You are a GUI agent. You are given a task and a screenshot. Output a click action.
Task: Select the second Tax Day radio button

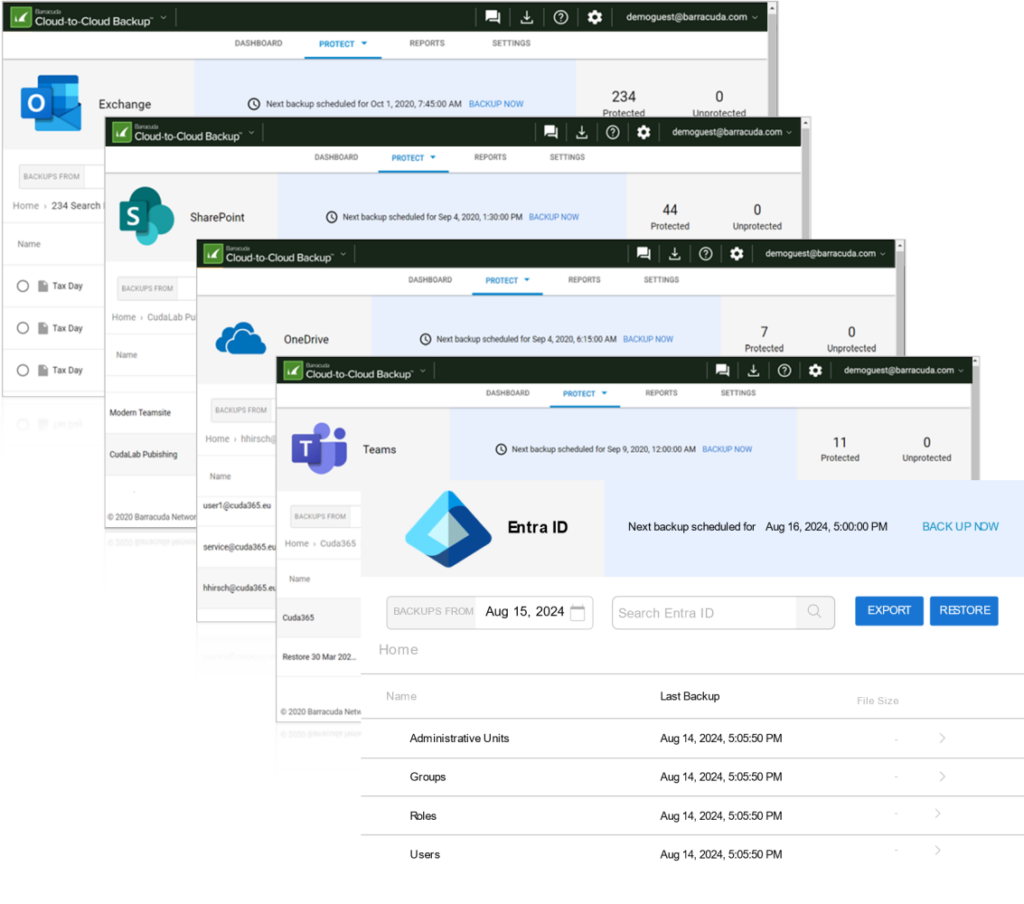click(23, 328)
